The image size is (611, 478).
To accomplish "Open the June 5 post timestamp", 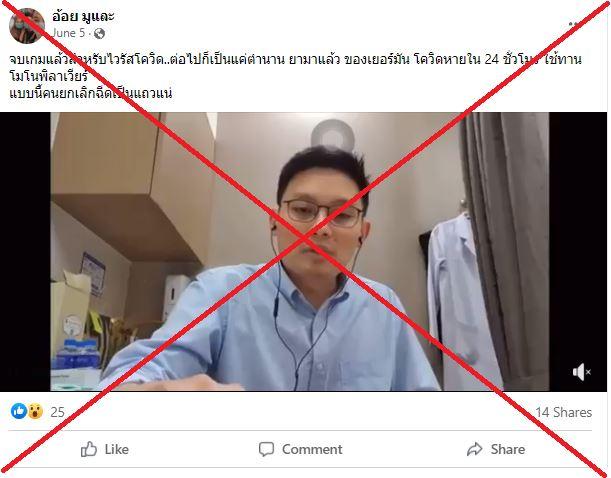I will [68, 33].
